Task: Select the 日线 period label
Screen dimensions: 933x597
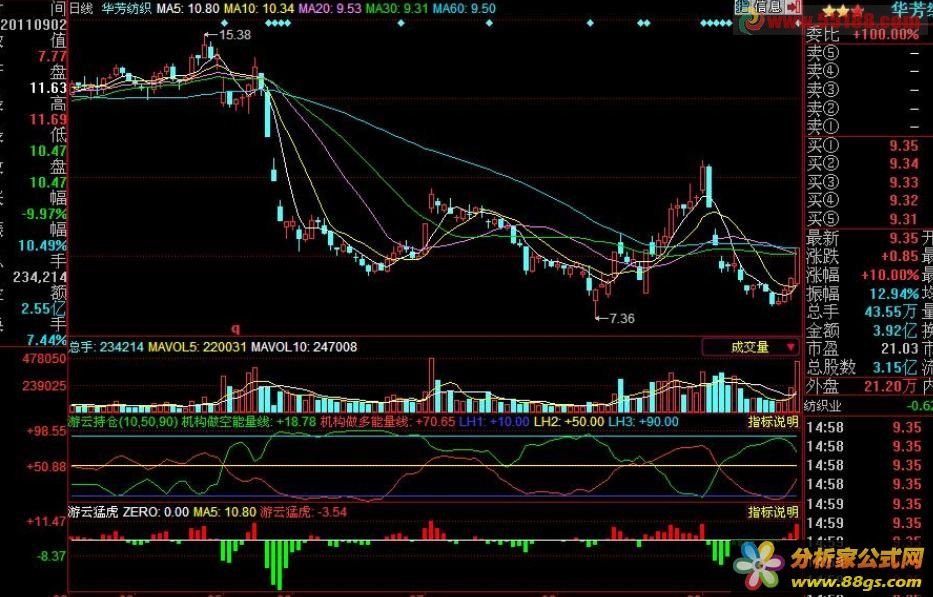Action: [x=82, y=8]
